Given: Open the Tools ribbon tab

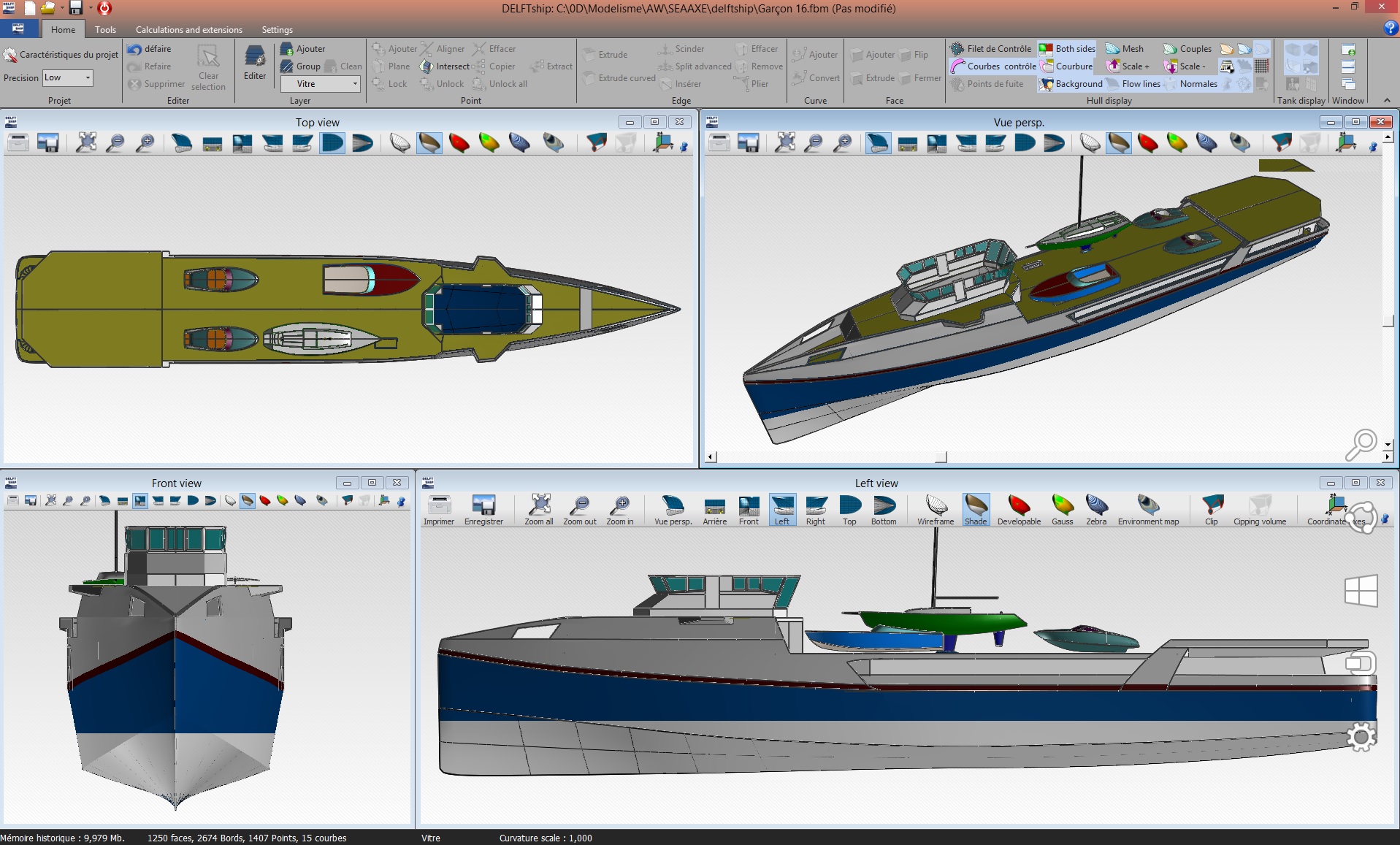Looking at the screenshot, I should tap(105, 30).
